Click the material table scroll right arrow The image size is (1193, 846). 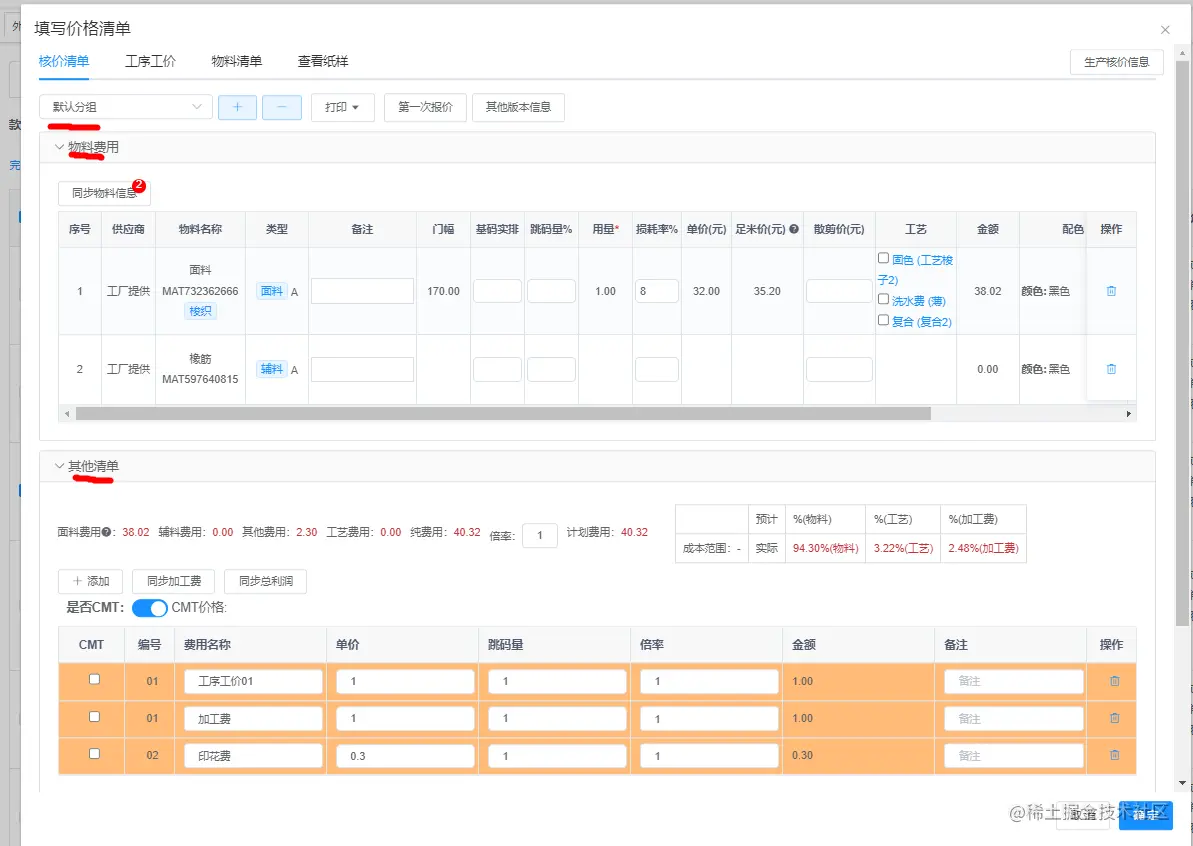pos(1128,414)
